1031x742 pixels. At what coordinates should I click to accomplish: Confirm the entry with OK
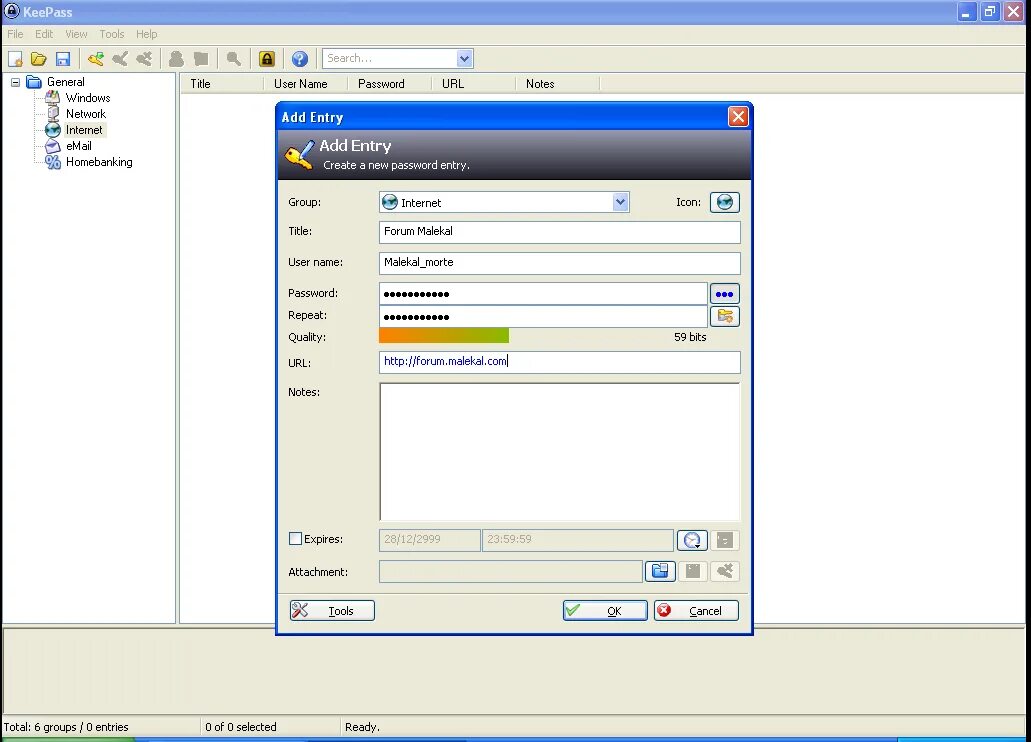coord(605,610)
